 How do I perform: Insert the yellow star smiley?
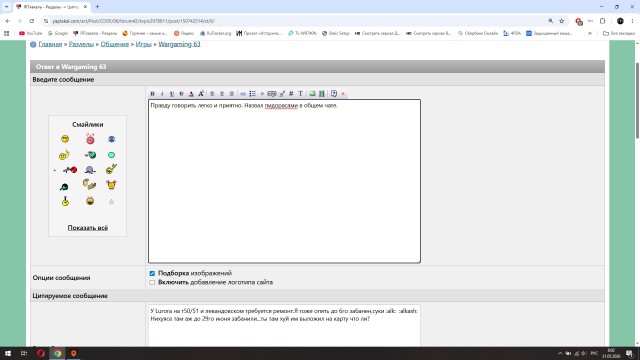[x=111, y=202]
